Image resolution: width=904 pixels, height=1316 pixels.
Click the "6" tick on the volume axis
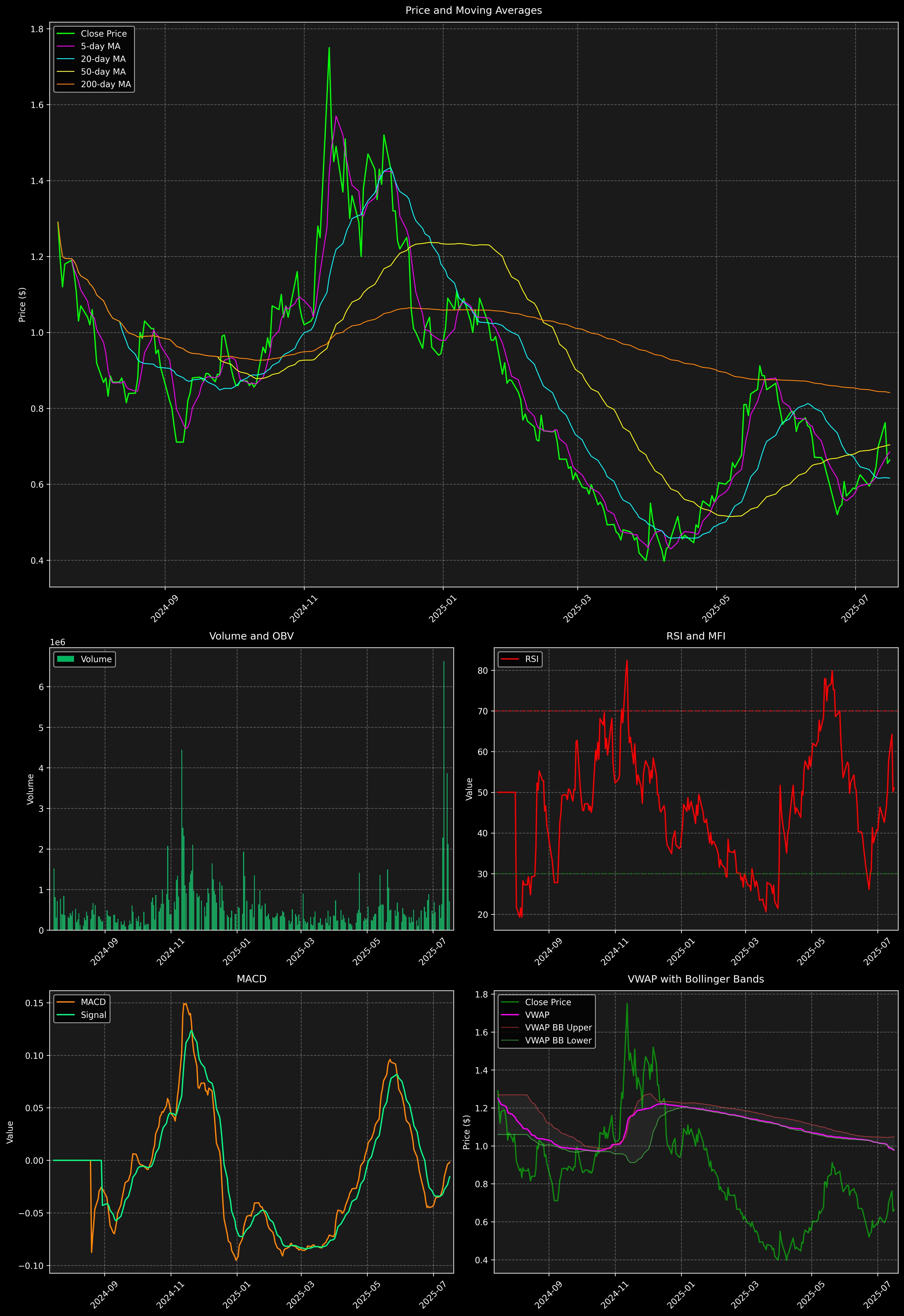click(x=41, y=687)
